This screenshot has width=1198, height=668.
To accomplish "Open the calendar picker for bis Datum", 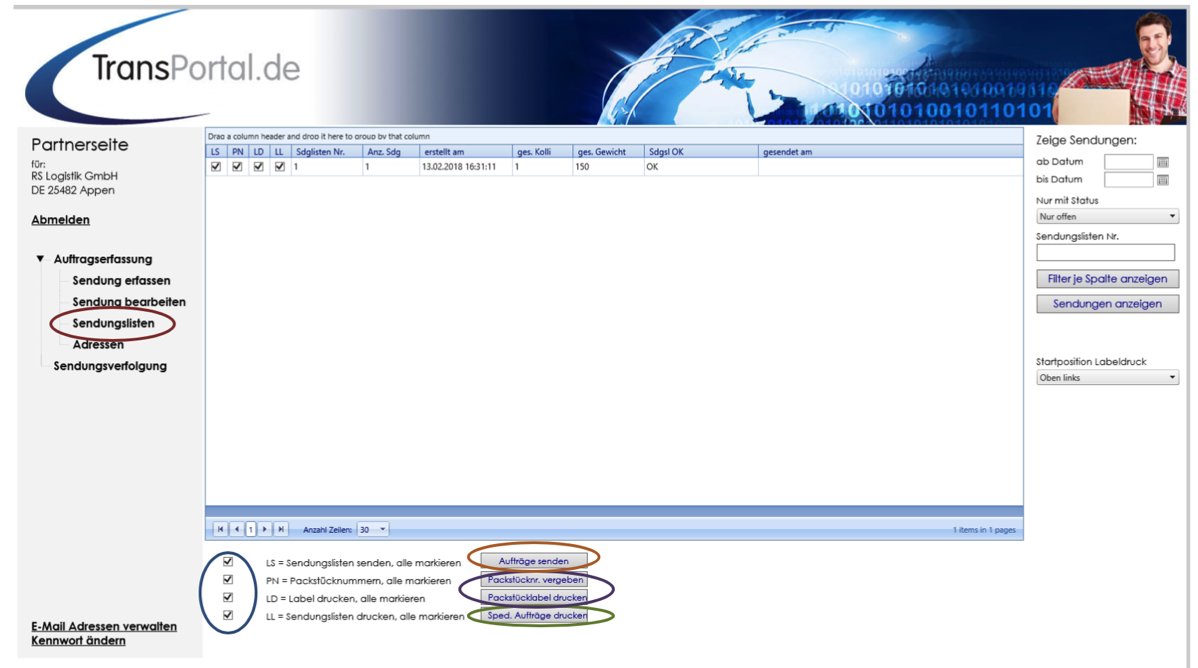I will point(1162,180).
